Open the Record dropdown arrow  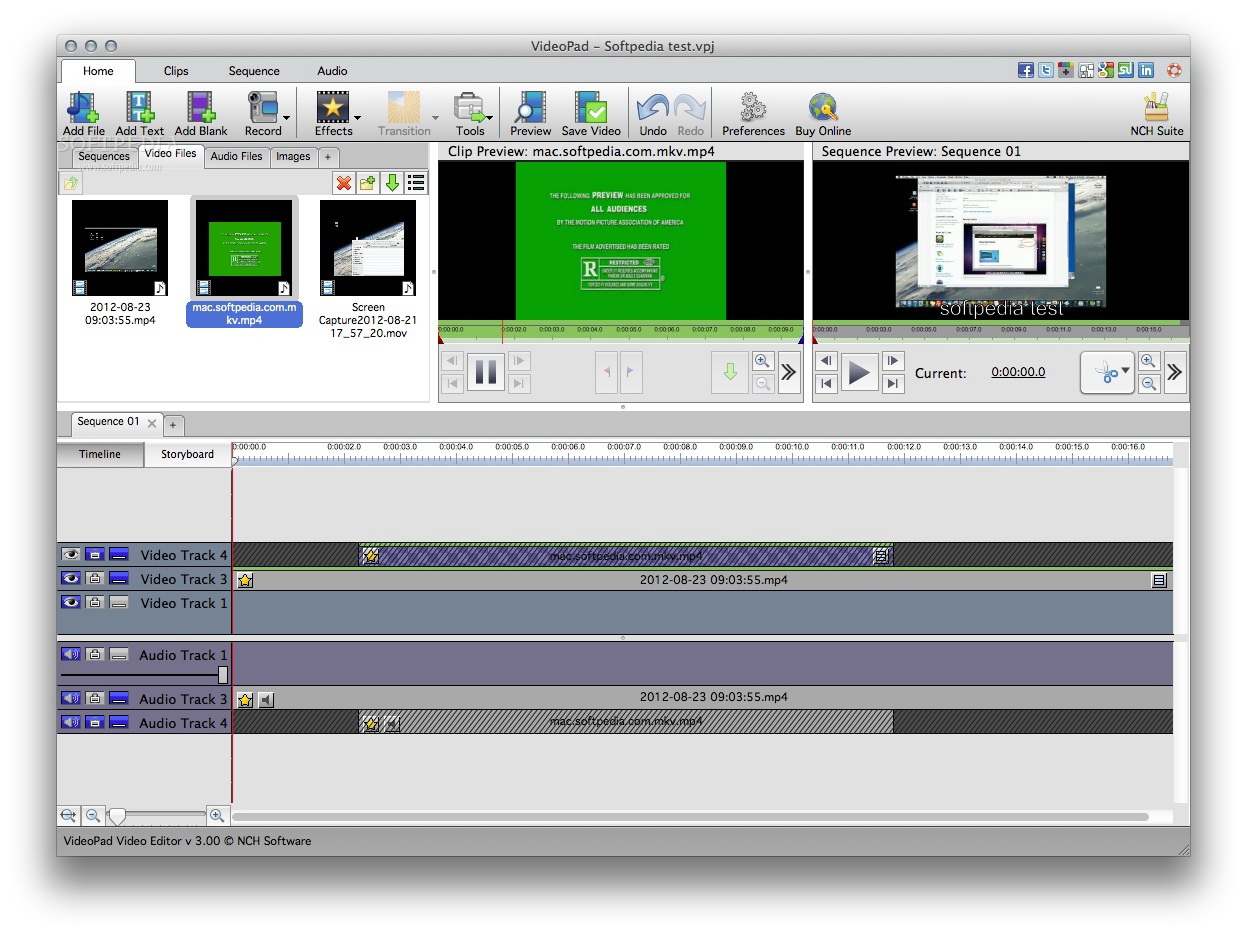click(x=287, y=119)
